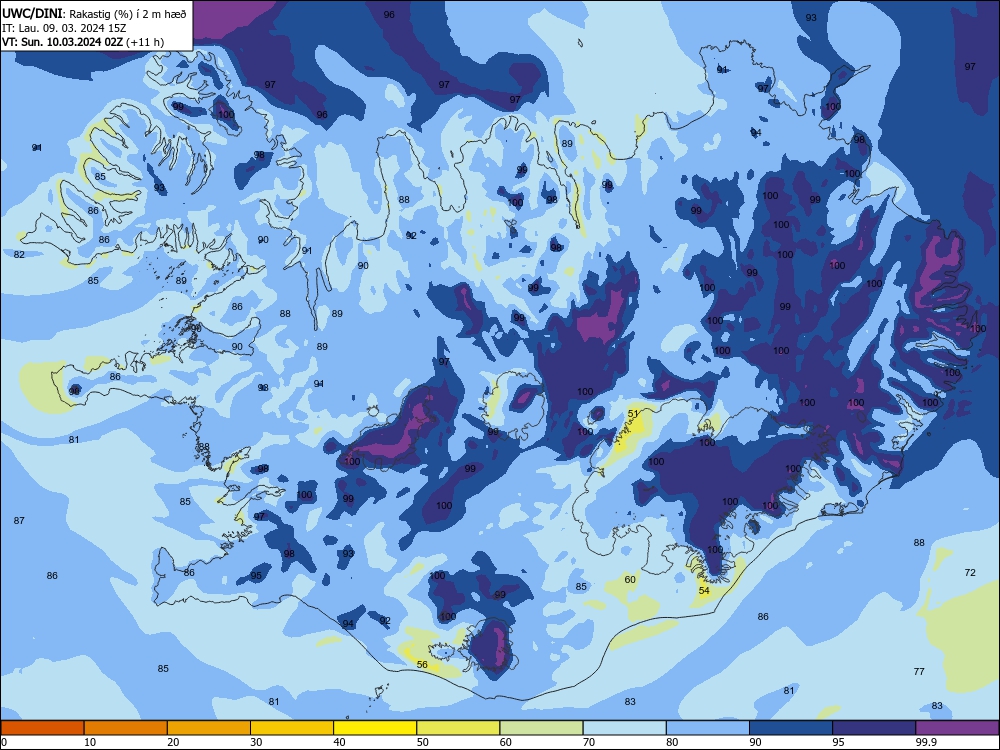Click the 'IT: Lau. 09. 03. 2024 15Z' line
1000x750 pixels.
click(x=64, y=28)
